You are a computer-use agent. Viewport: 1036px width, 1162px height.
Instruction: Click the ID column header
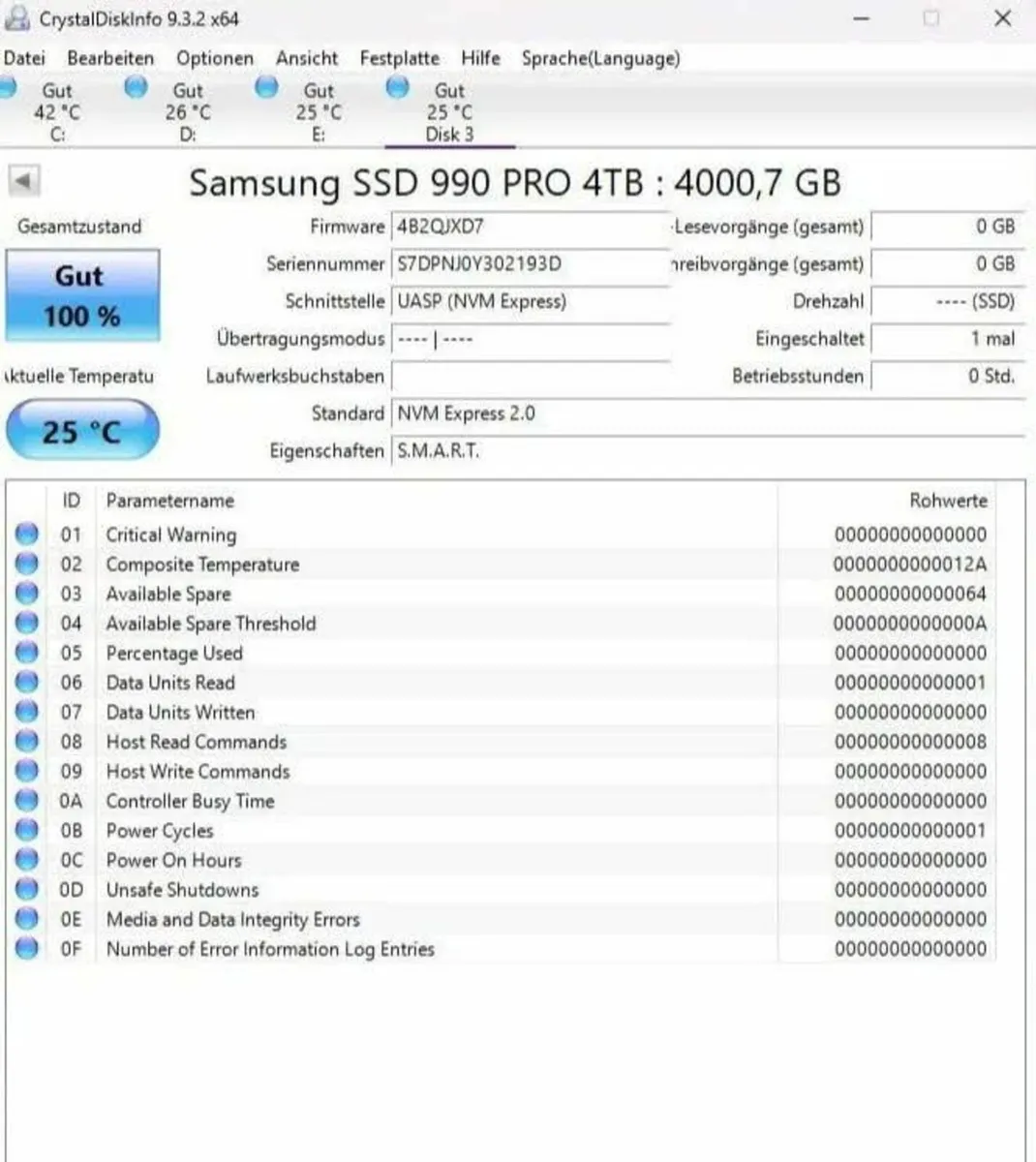(72, 501)
